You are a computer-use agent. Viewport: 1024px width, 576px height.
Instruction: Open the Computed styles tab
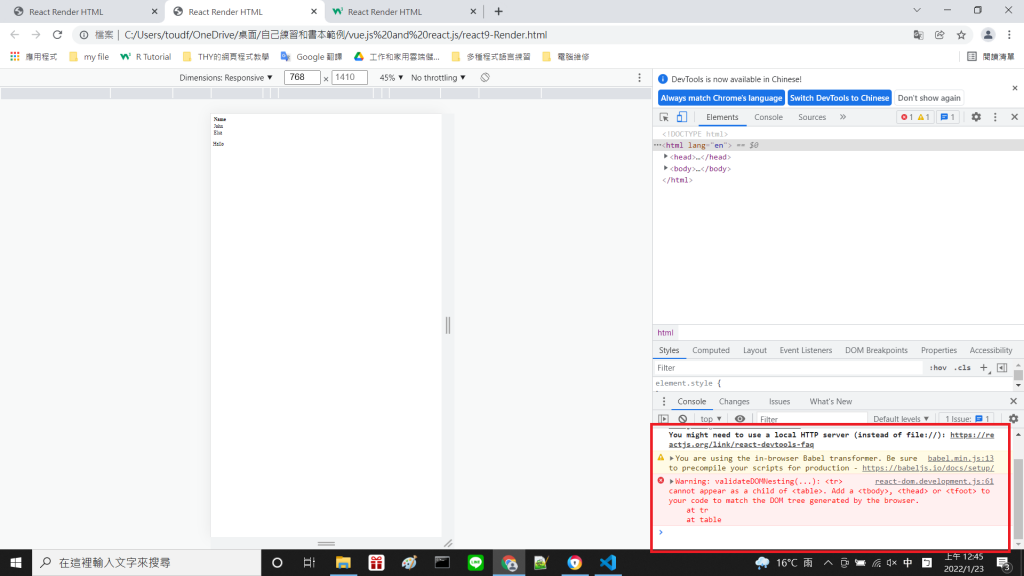(x=711, y=350)
